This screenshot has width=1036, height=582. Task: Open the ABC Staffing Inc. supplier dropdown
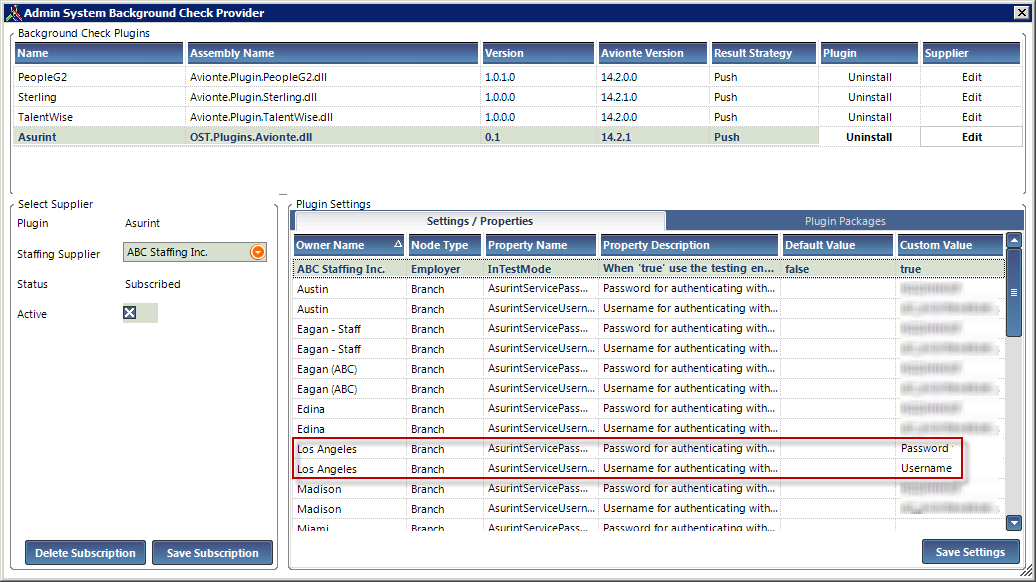pos(190,254)
